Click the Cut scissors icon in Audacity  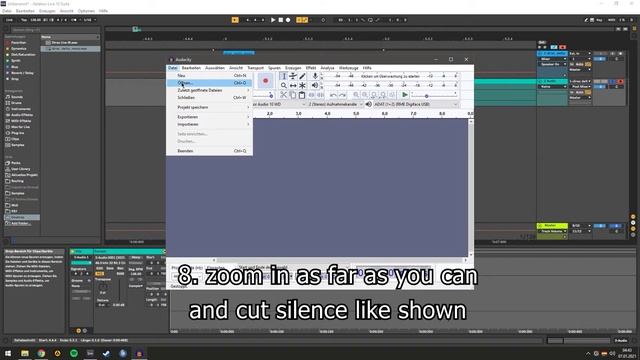click(284, 95)
